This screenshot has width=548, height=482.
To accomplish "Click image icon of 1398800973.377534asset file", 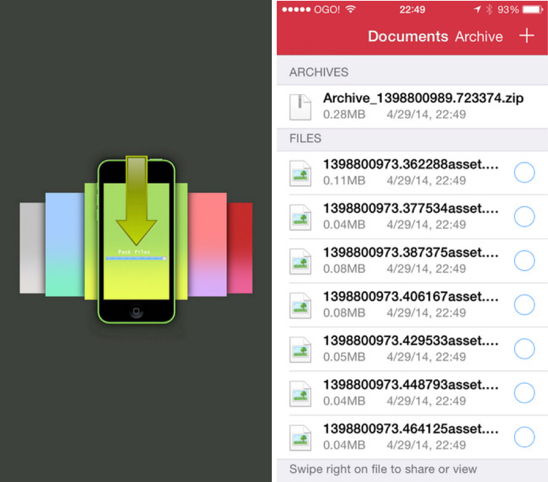I will 300,217.
